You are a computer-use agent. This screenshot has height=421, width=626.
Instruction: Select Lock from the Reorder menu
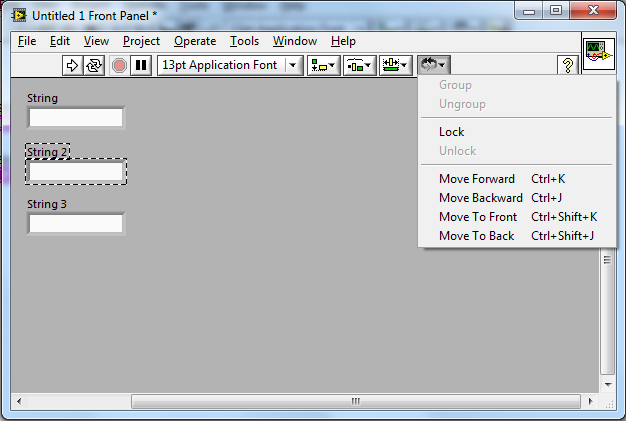(x=451, y=132)
